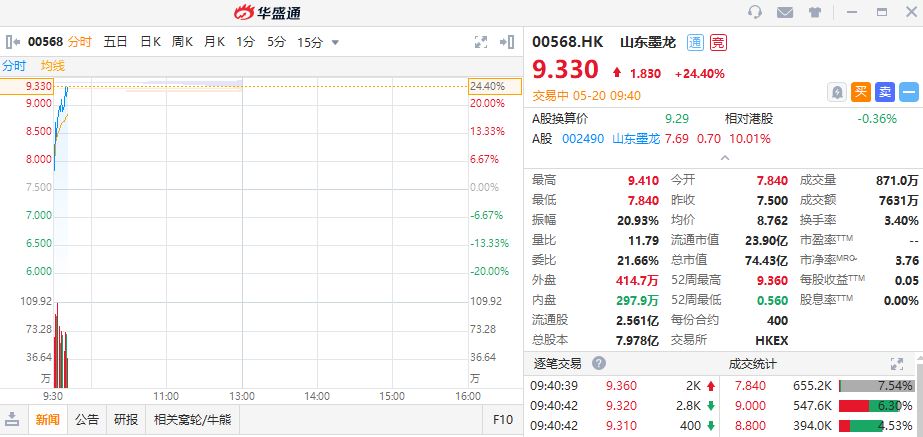Image resolution: width=923 pixels, height=437 pixels.
Task: Click the 卖 sell button
Action: pyautogui.click(x=884, y=92)
